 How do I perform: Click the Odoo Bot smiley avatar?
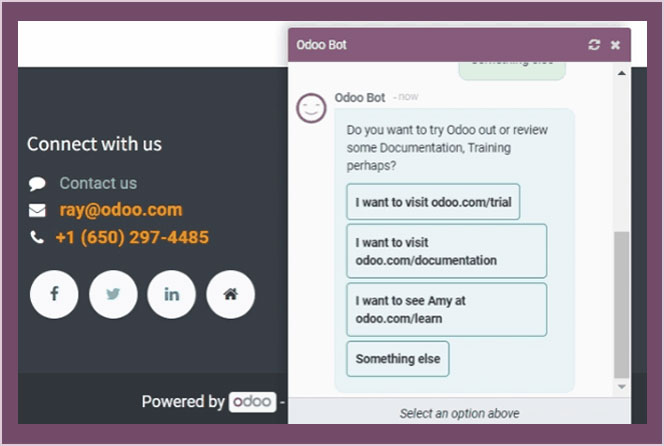coord(312,108)
